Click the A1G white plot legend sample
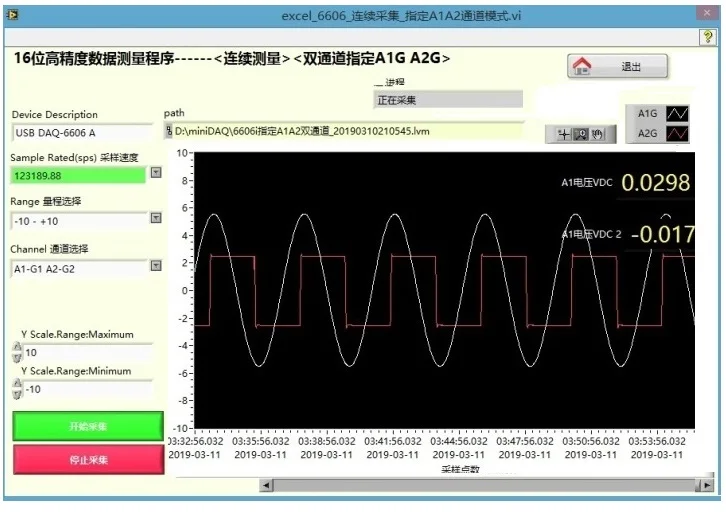Screen dimensions: 726x514 tap(677, 114)
